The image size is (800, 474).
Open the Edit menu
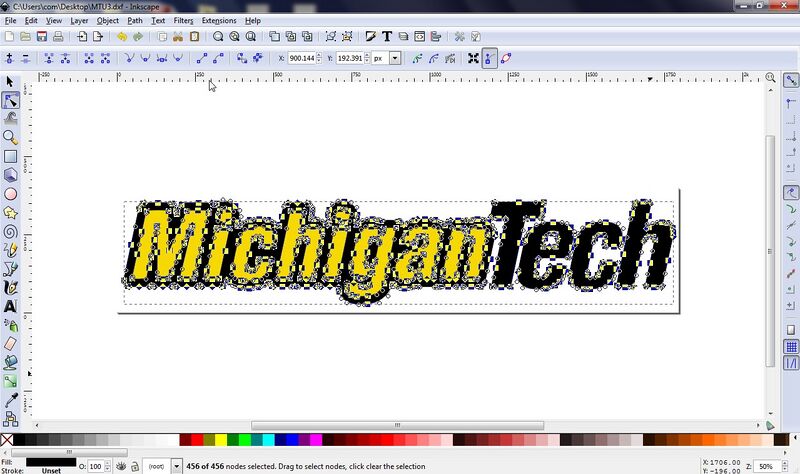[31, 20]
